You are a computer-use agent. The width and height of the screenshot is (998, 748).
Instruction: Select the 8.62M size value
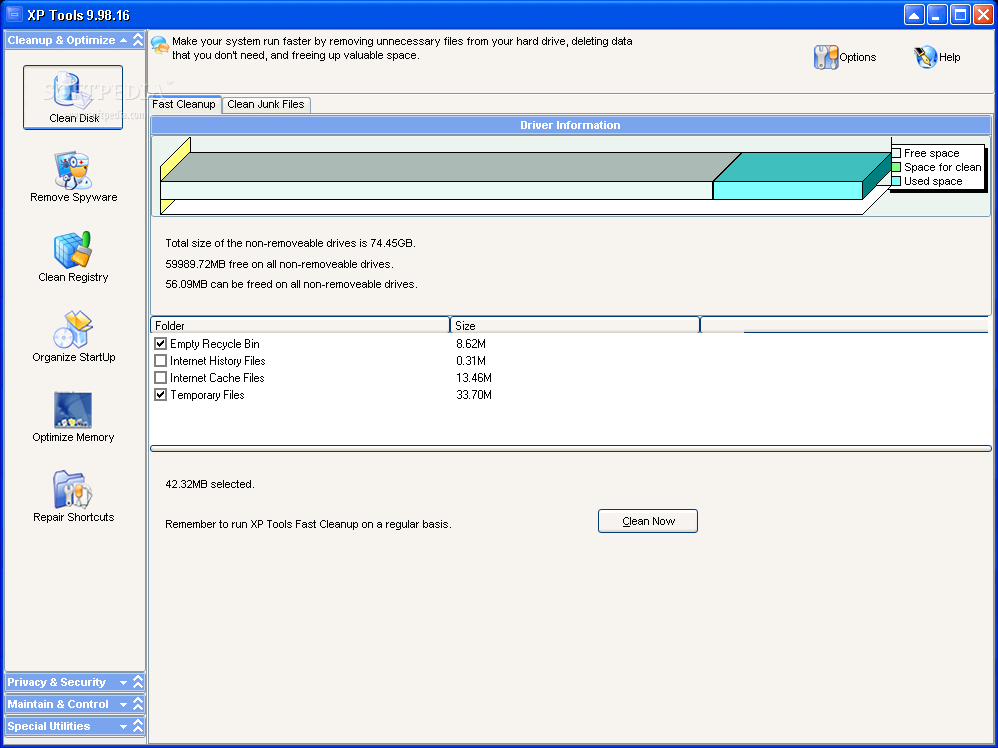tap(471, 344)
